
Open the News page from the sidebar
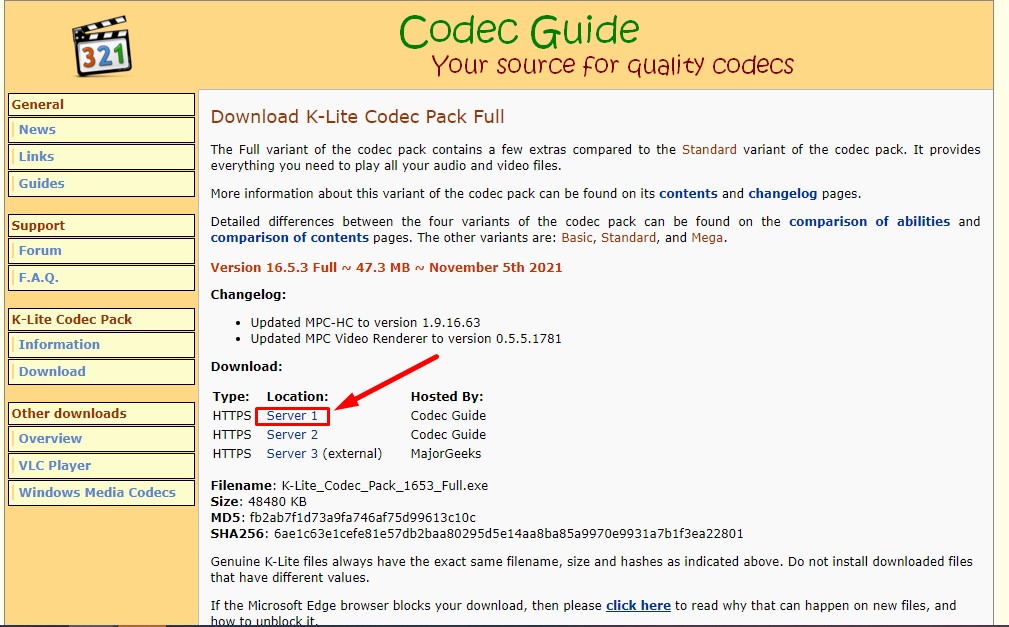[x=37, y=129]
